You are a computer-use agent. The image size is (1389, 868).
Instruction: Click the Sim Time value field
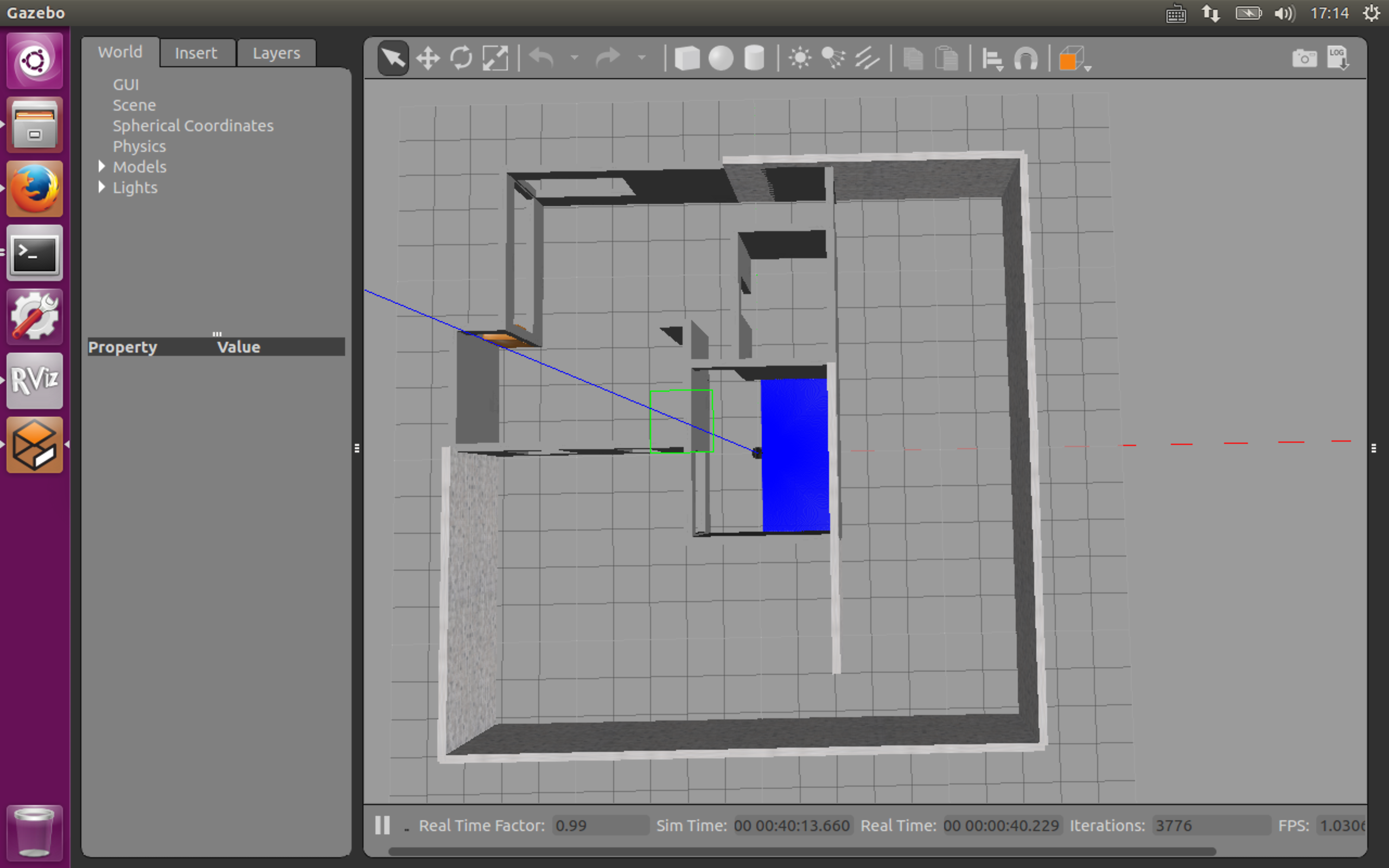click(792, 826)
